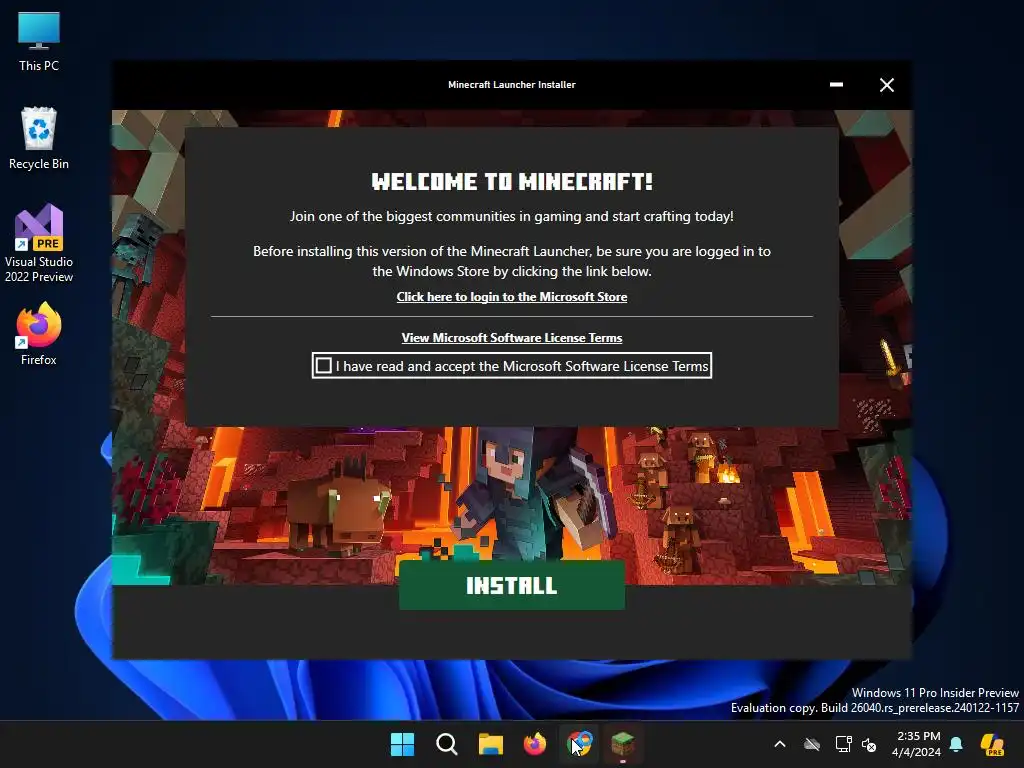Open the clock and date flyout
The image size is (1024, 768).
pos(916,744)
